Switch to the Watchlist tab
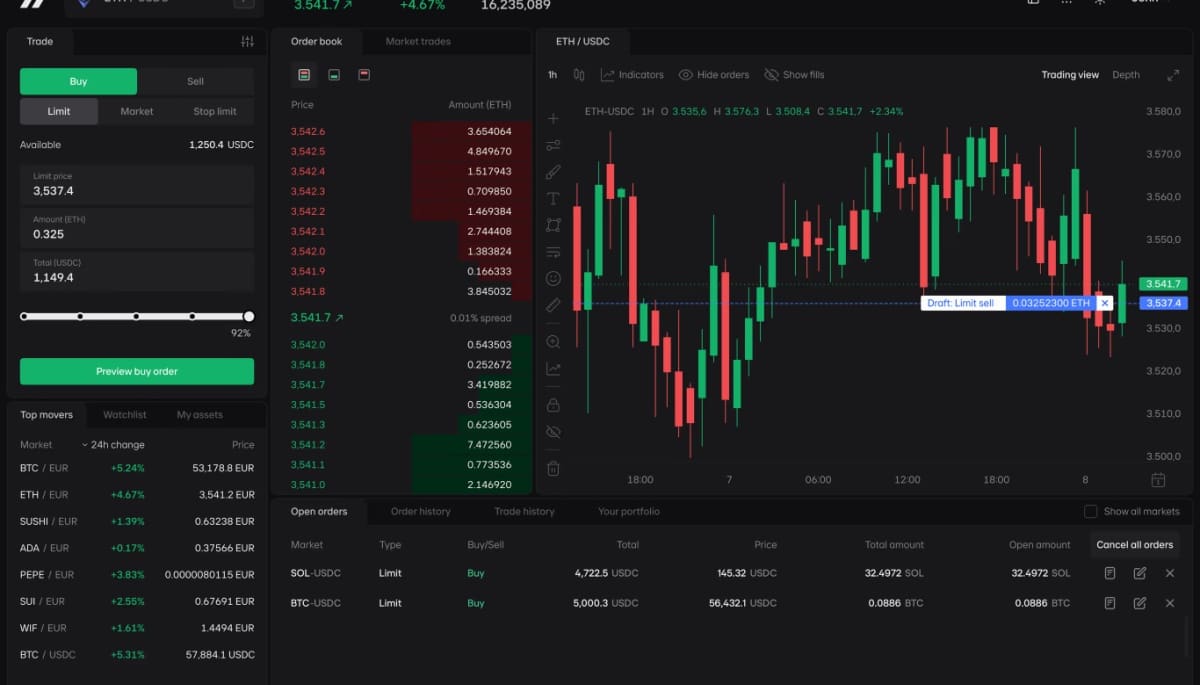This screenshot has height=685, width=1200. pyautogui.click(x=125, y=415)
